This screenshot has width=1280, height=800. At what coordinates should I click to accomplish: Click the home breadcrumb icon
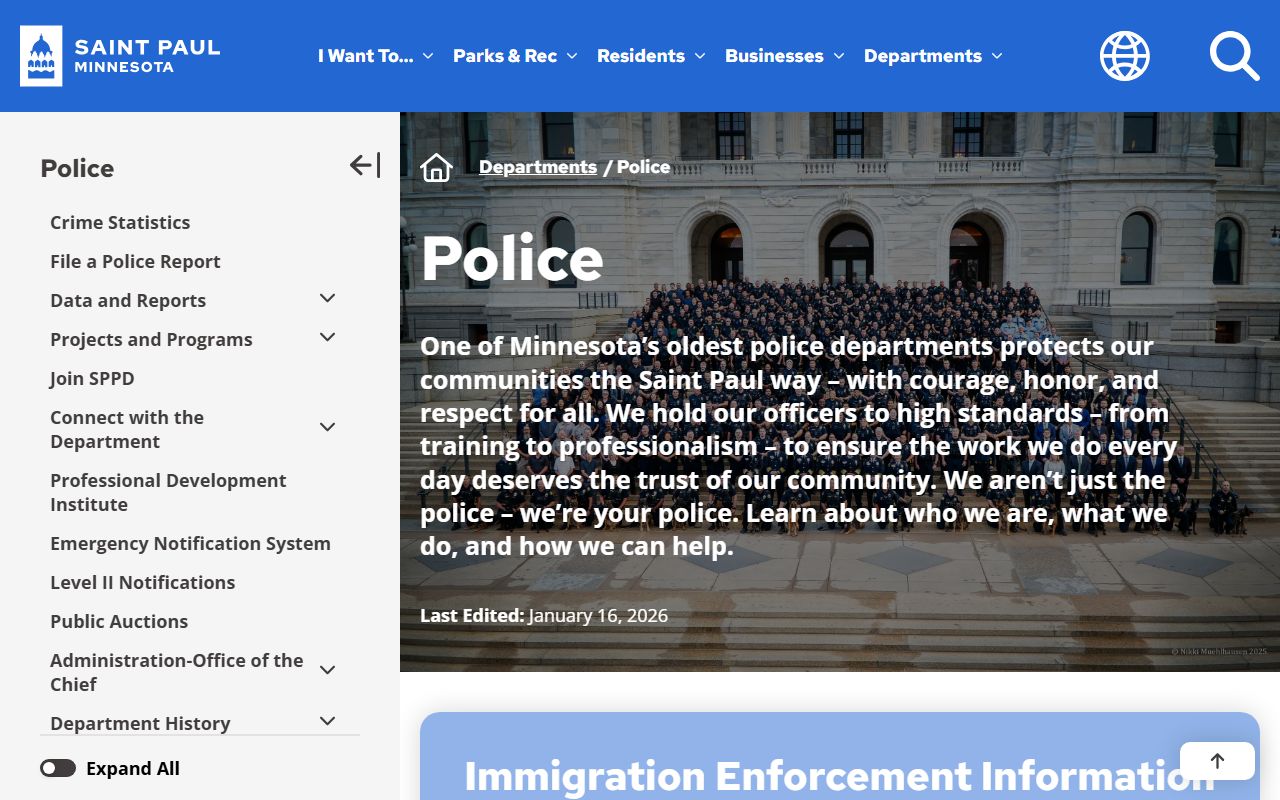pyautogui.click(x=437, y=168)
